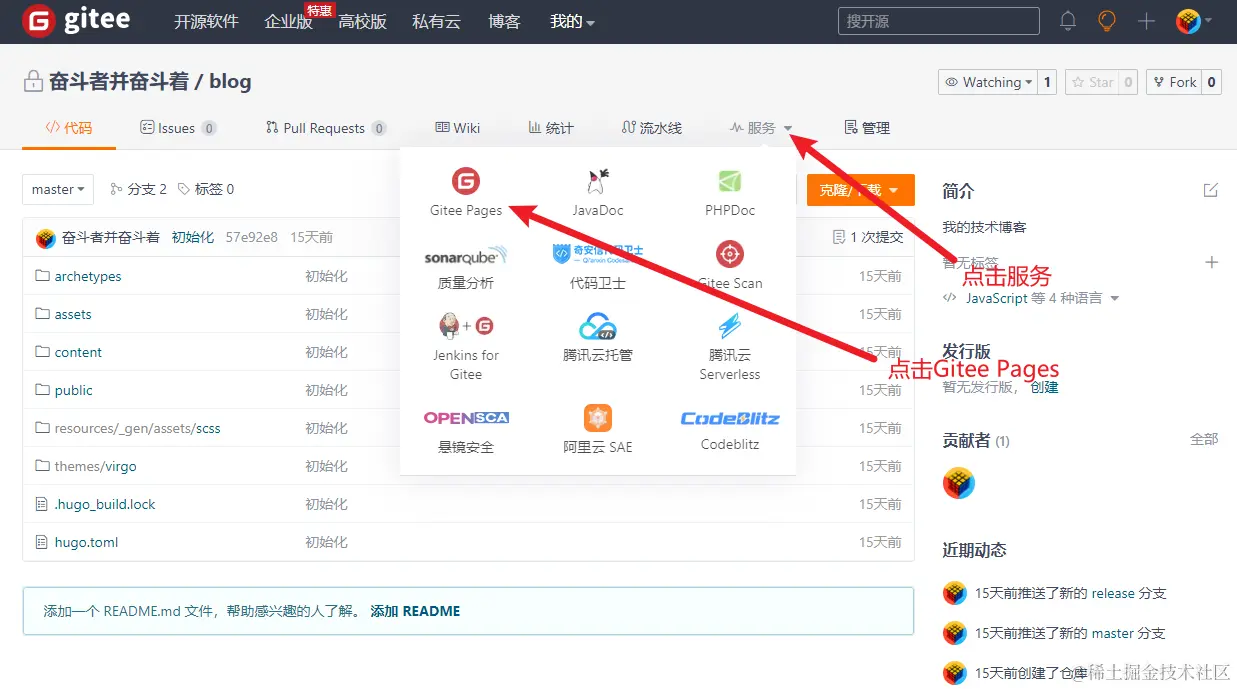Switch to 流水线 tab

(x=652, y=128)
